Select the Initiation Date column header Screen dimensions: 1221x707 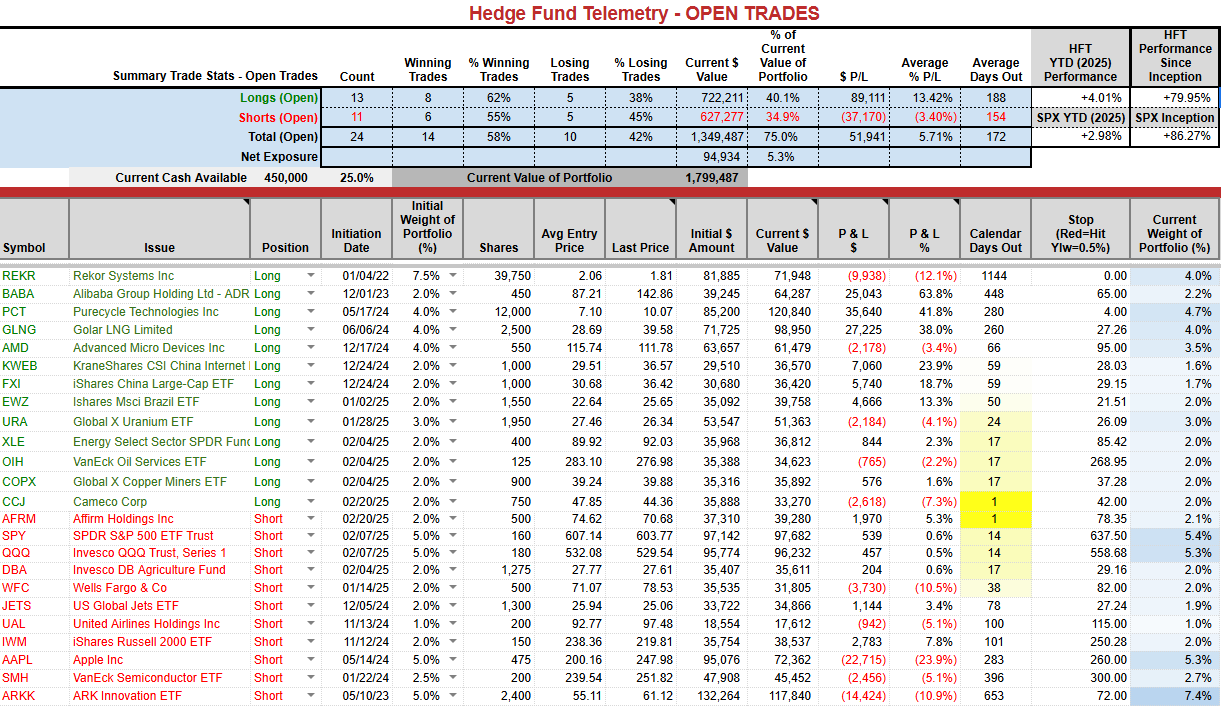coord(356,228)
